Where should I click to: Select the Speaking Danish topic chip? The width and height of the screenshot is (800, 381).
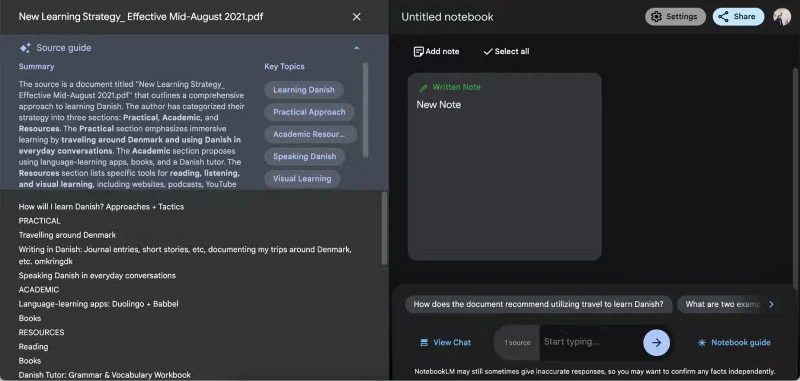[305, 157]
